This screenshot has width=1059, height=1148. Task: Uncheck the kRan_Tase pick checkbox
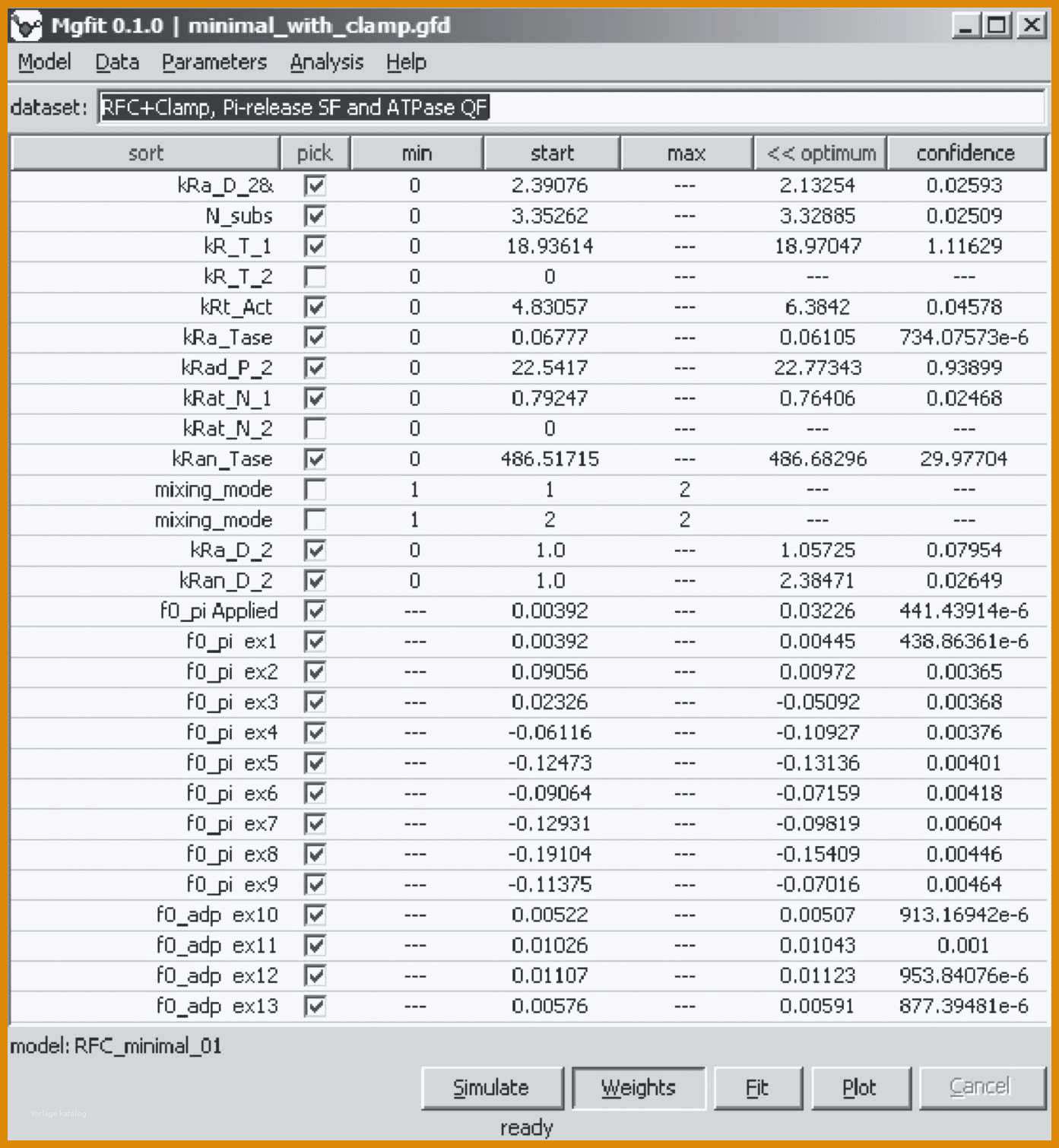click(x=315, y=459)
